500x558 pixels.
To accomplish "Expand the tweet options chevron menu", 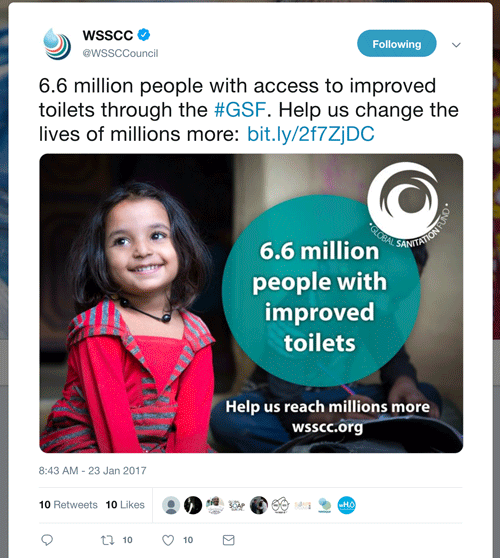I will (456, 45).
